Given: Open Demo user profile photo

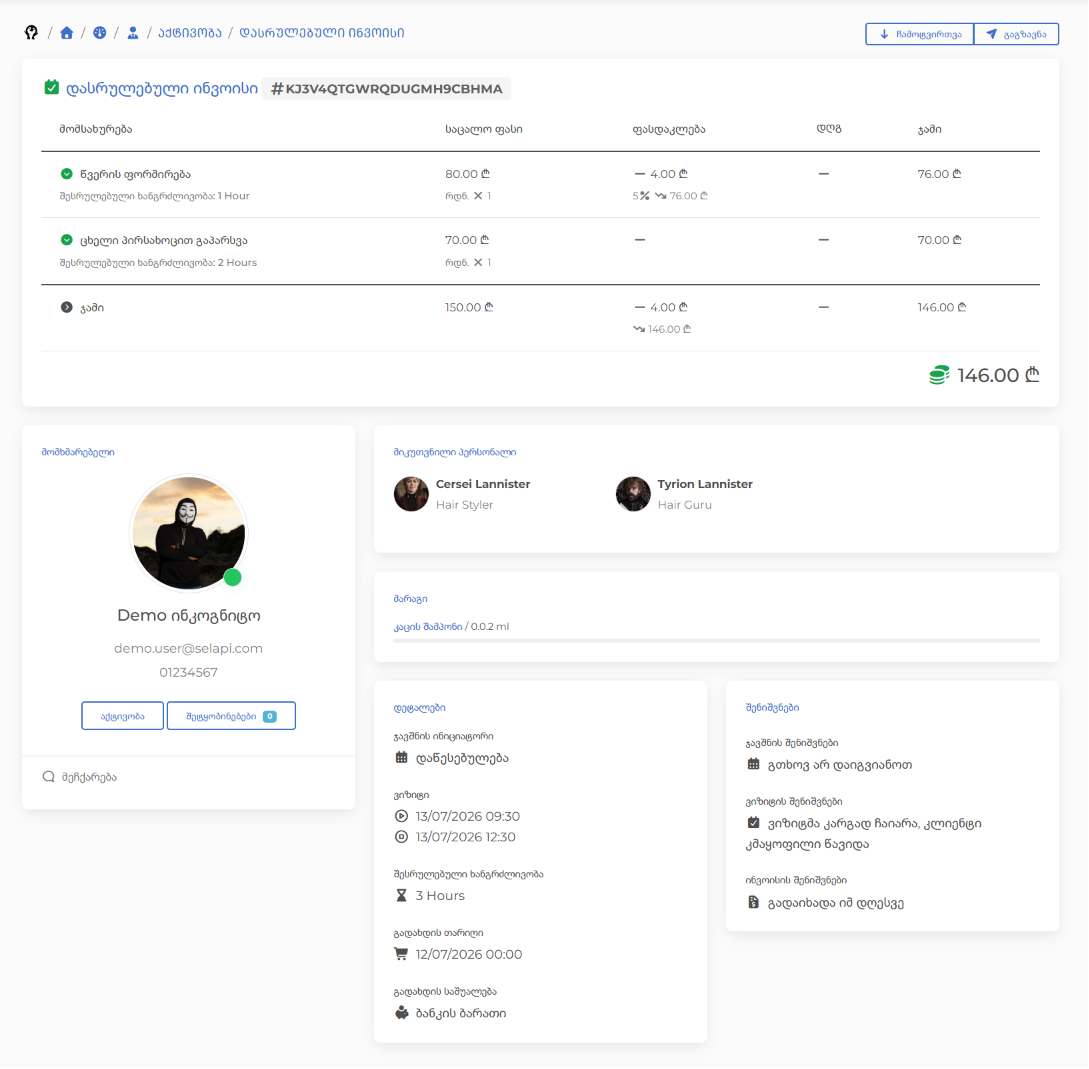Looking at the screenshot, I should pos(188,533).
